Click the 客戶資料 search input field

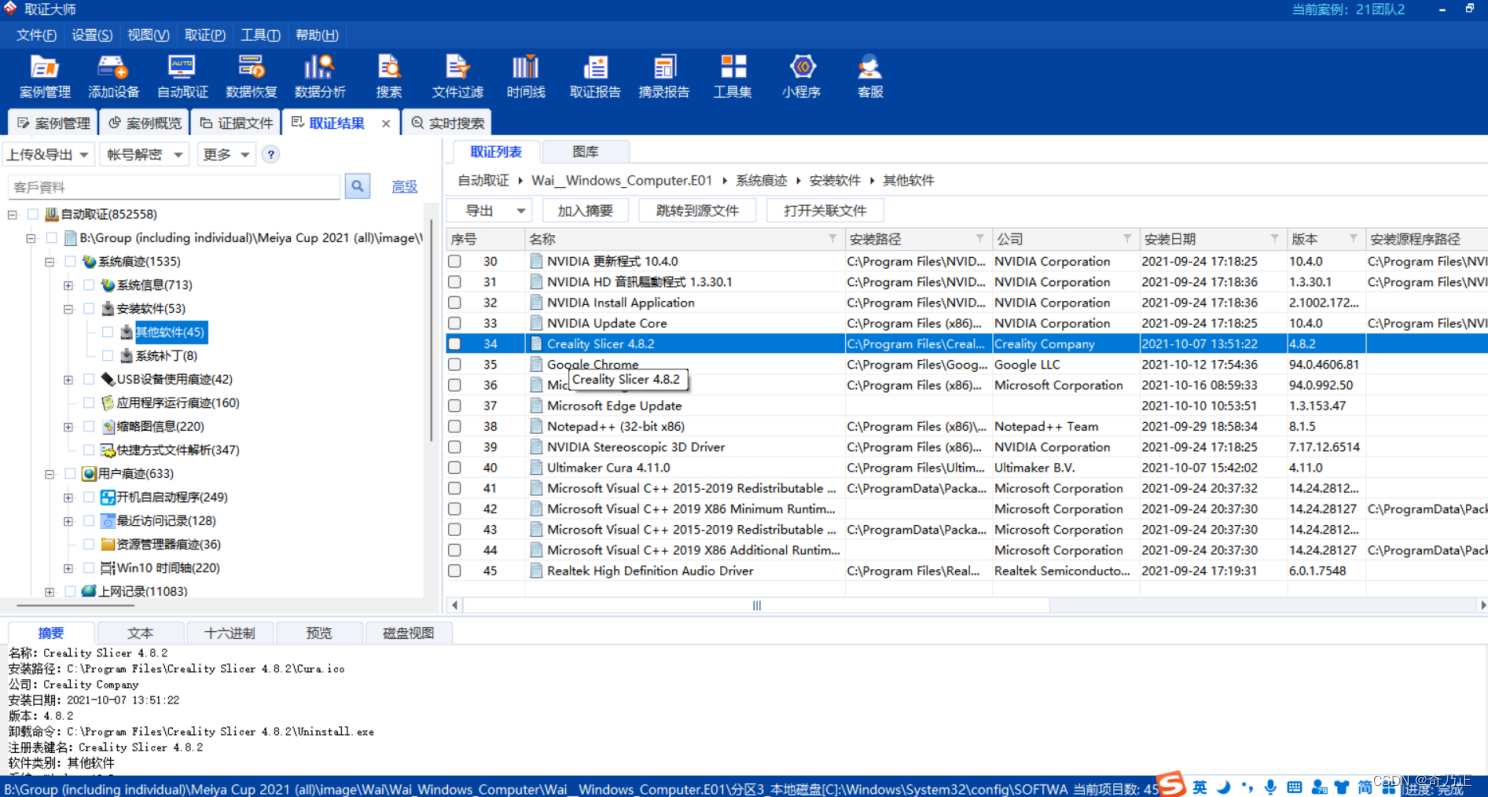coord(174,187)
